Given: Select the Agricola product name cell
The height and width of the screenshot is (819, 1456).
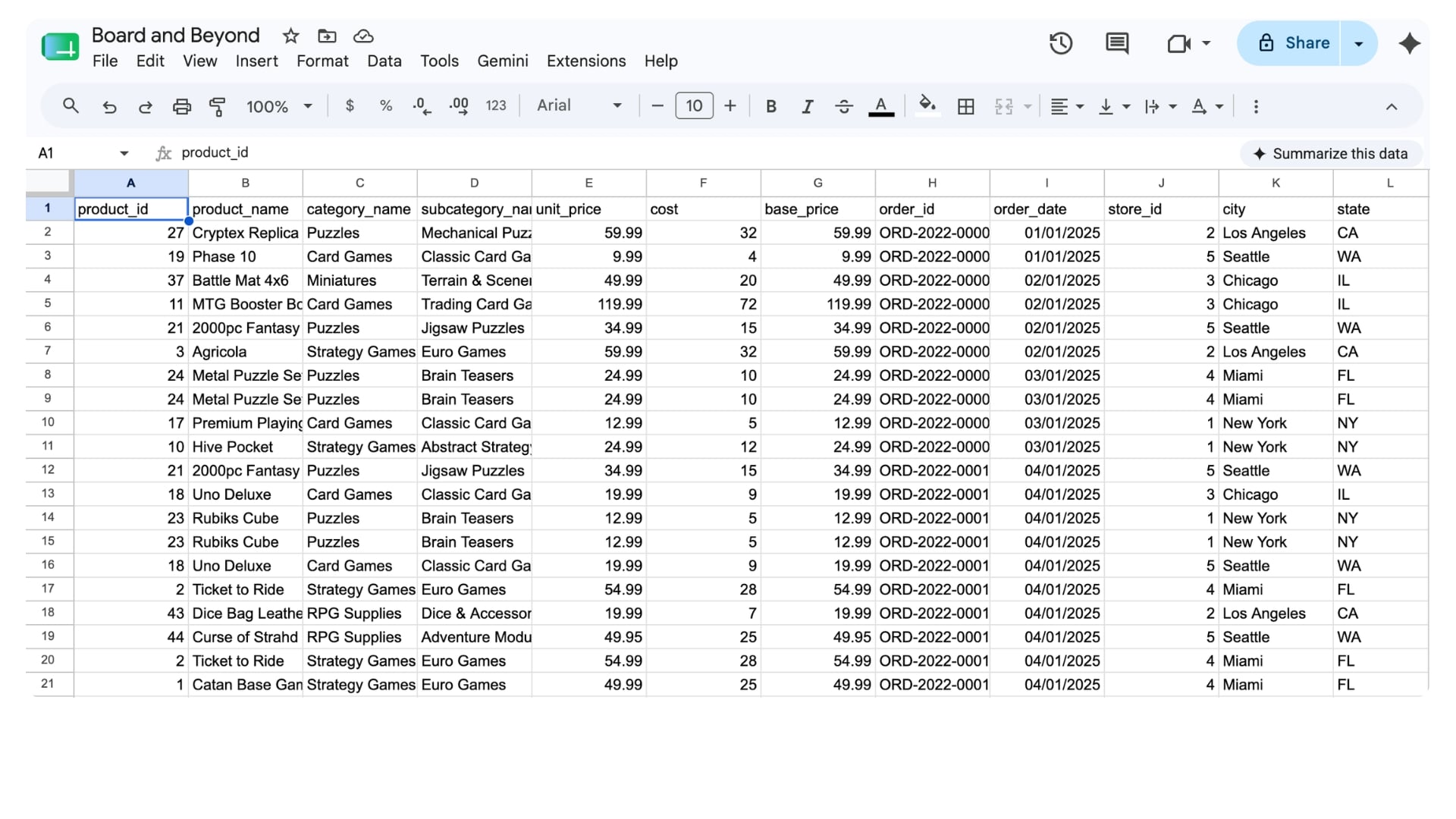Looking at the screenshot, I should (246, 352).
